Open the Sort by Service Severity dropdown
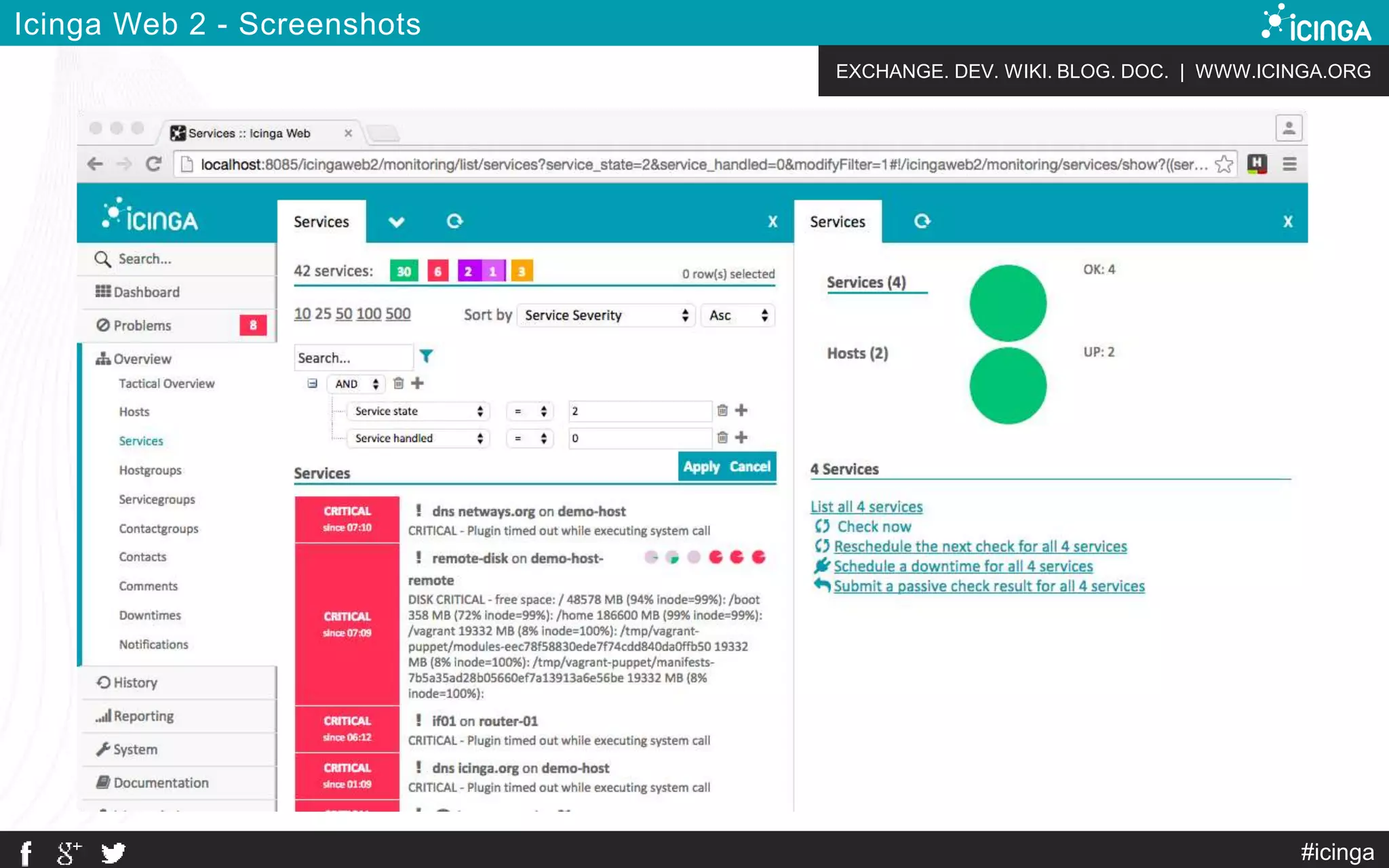1389x868 pixels. click(606, 315)
